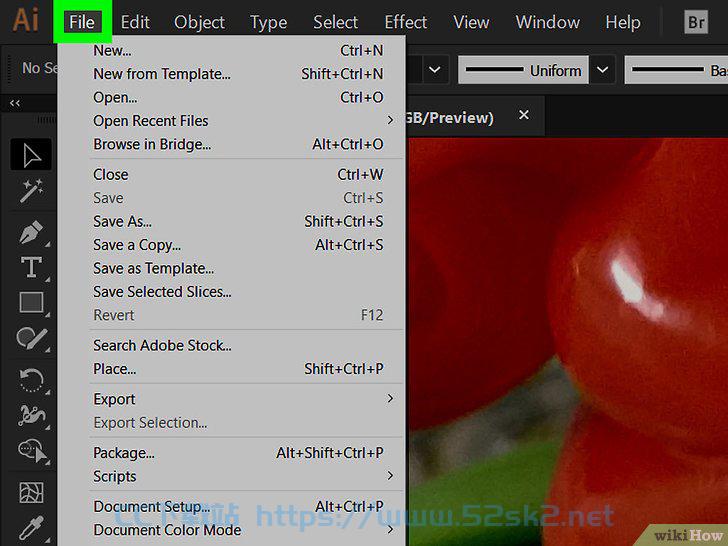Open the File menu

[x=82, y=22]
